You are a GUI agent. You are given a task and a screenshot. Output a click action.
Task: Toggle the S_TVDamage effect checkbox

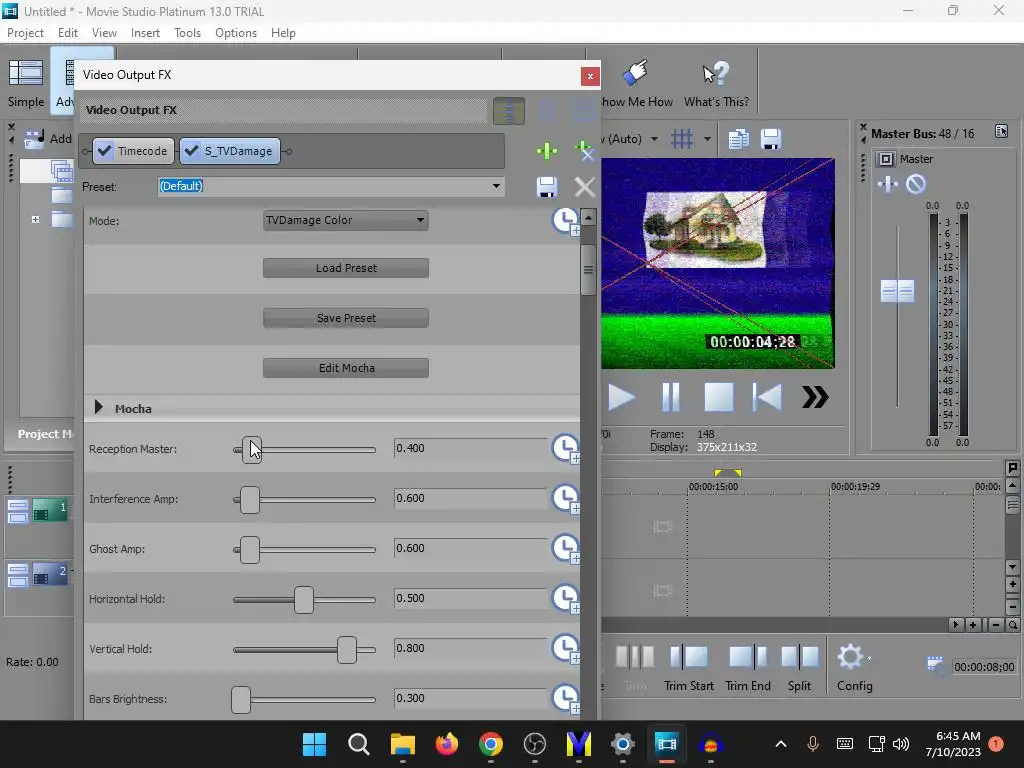pyautogui.click(x=191, y=151)
